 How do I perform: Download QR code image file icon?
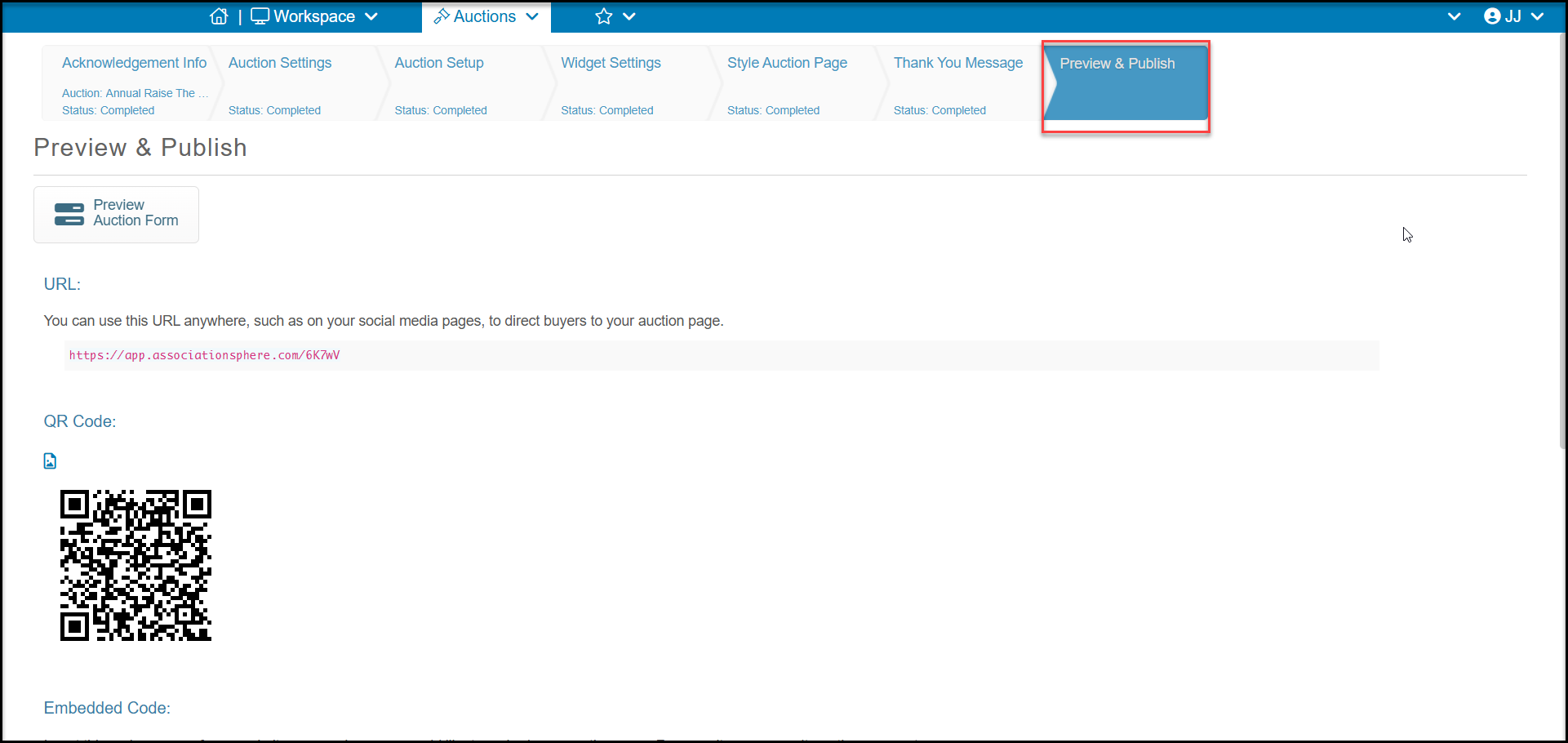click(50, 461)
